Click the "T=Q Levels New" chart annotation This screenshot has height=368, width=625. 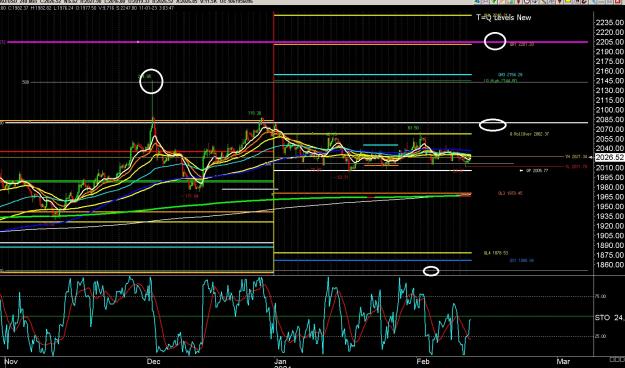pos(504,17)
